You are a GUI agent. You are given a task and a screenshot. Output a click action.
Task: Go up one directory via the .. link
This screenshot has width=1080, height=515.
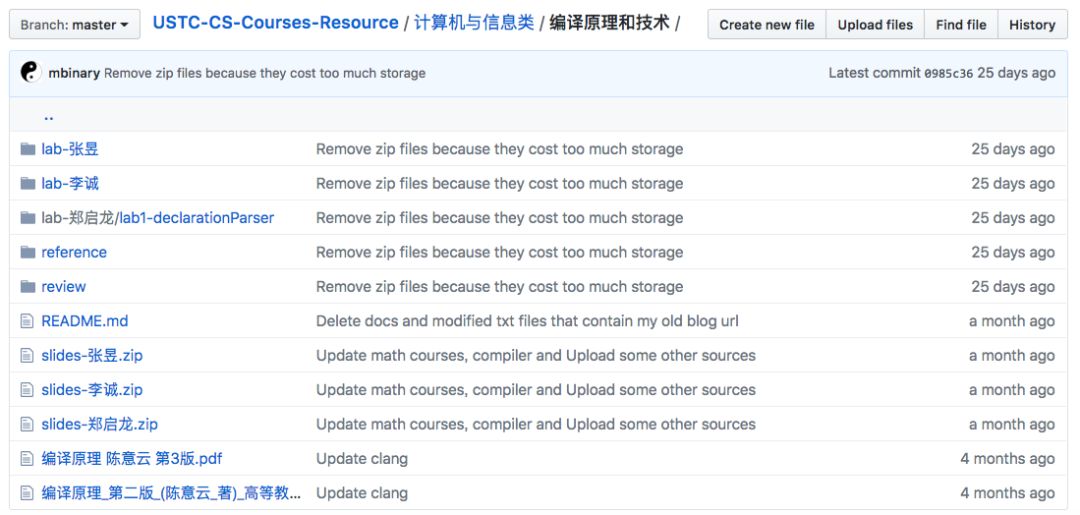point(49,116)
